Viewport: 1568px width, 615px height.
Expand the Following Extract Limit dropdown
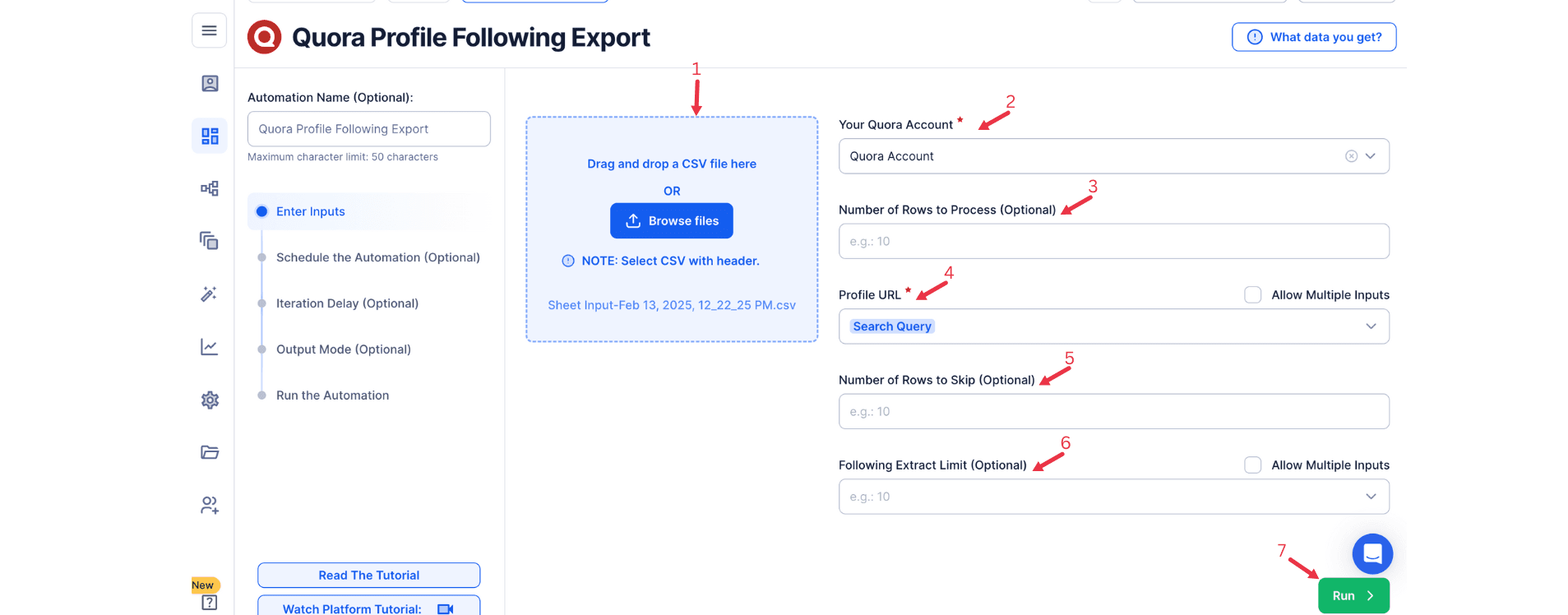(1371, 497)
